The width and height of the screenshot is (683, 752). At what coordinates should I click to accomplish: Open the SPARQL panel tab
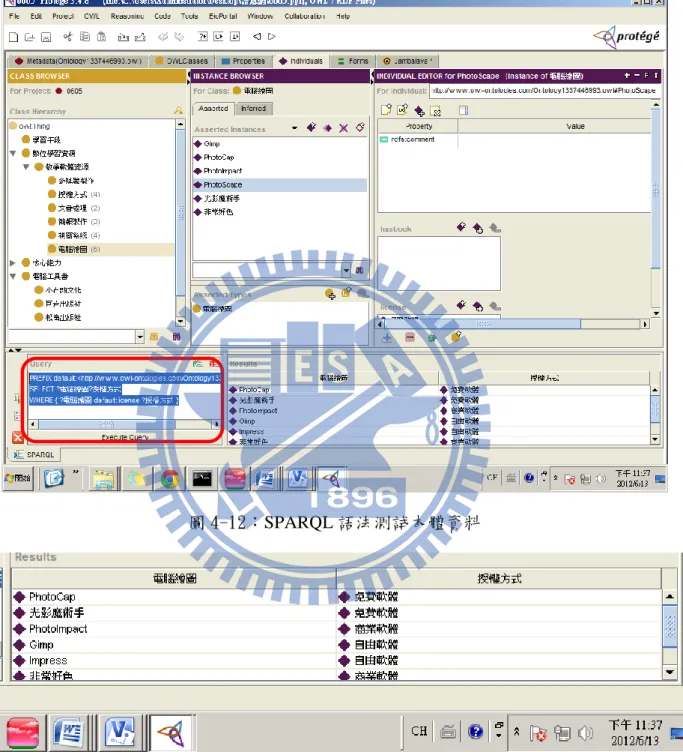point(35,455)
